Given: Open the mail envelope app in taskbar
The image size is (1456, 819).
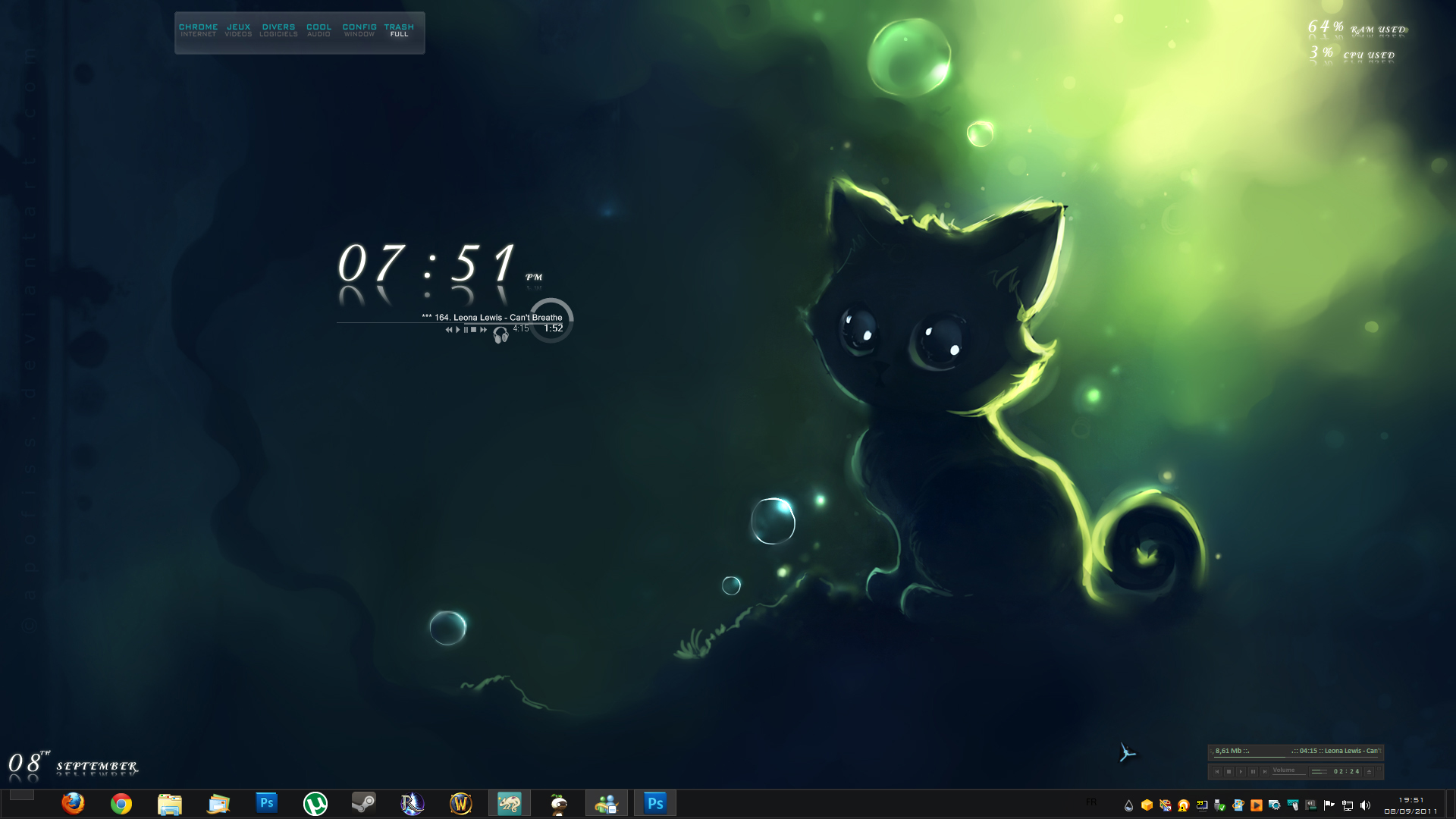Looking at the screenshot, I should (218, 803).
